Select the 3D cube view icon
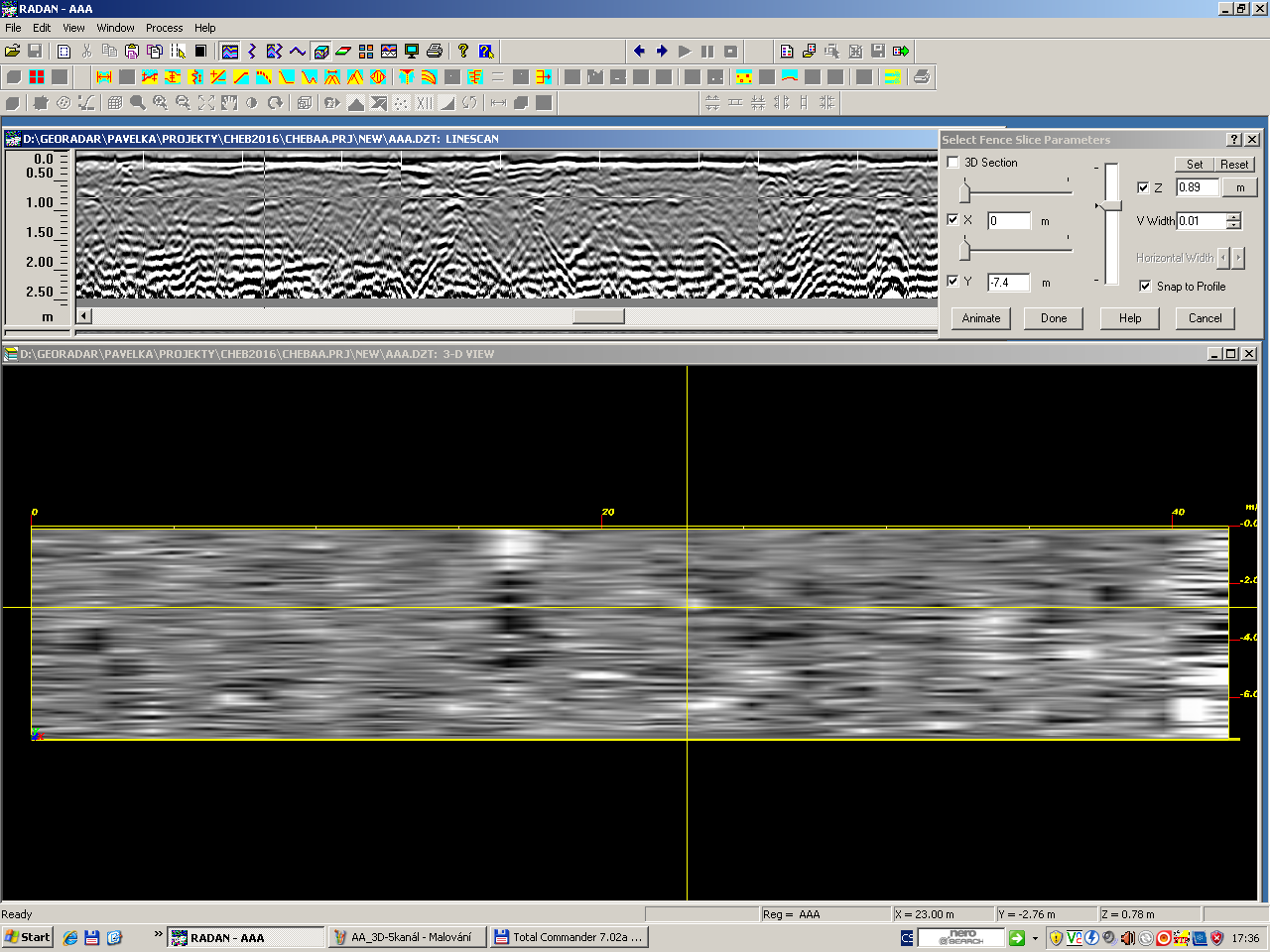The image size is (1270, 952). tap(320, 51)
